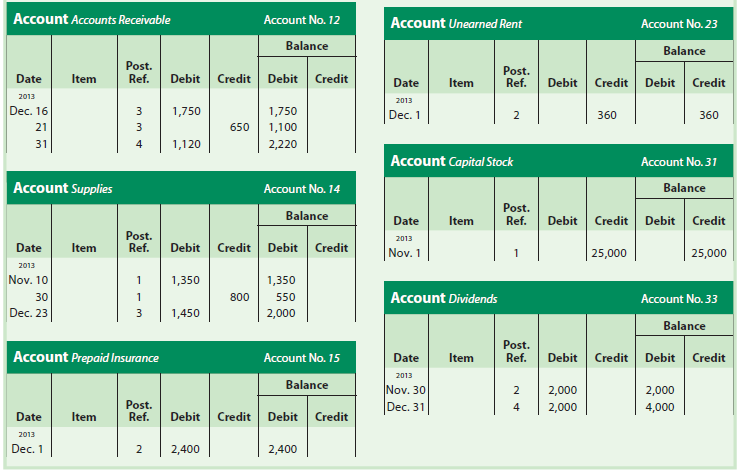Screen dimensions: 739x471
Task: Select the Account No. 14 label
Action: tap(302, 189)
